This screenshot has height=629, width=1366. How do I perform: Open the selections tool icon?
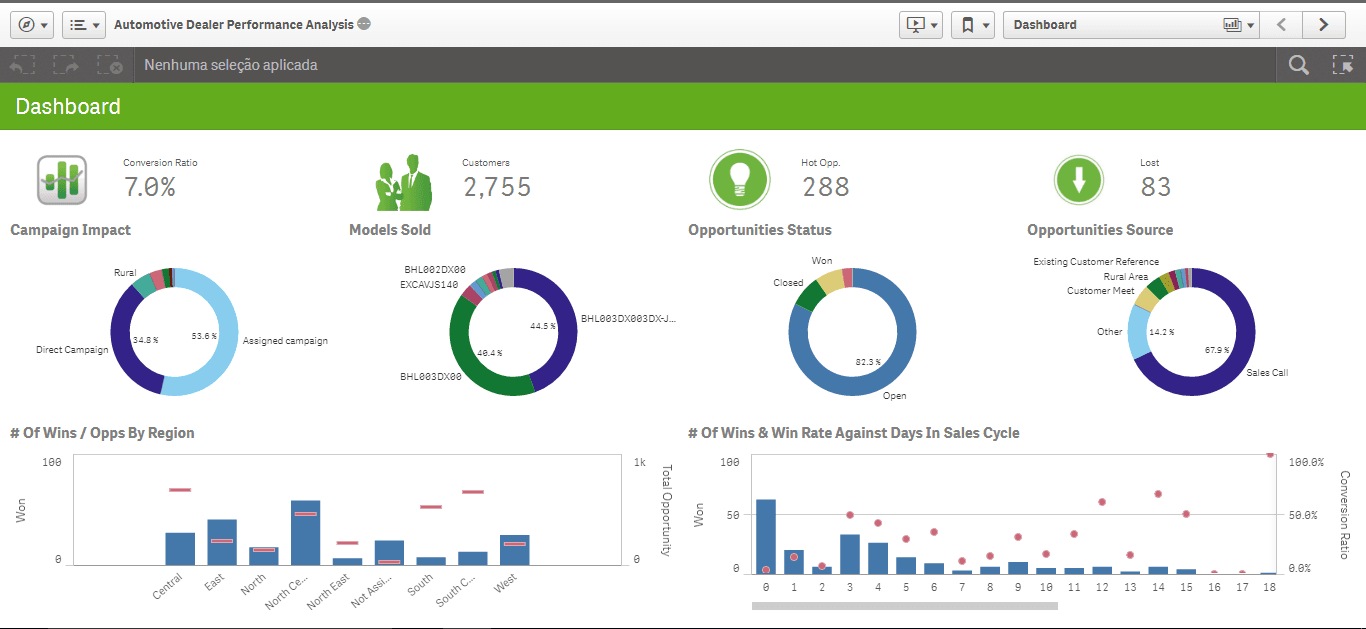click(1345, 64)
